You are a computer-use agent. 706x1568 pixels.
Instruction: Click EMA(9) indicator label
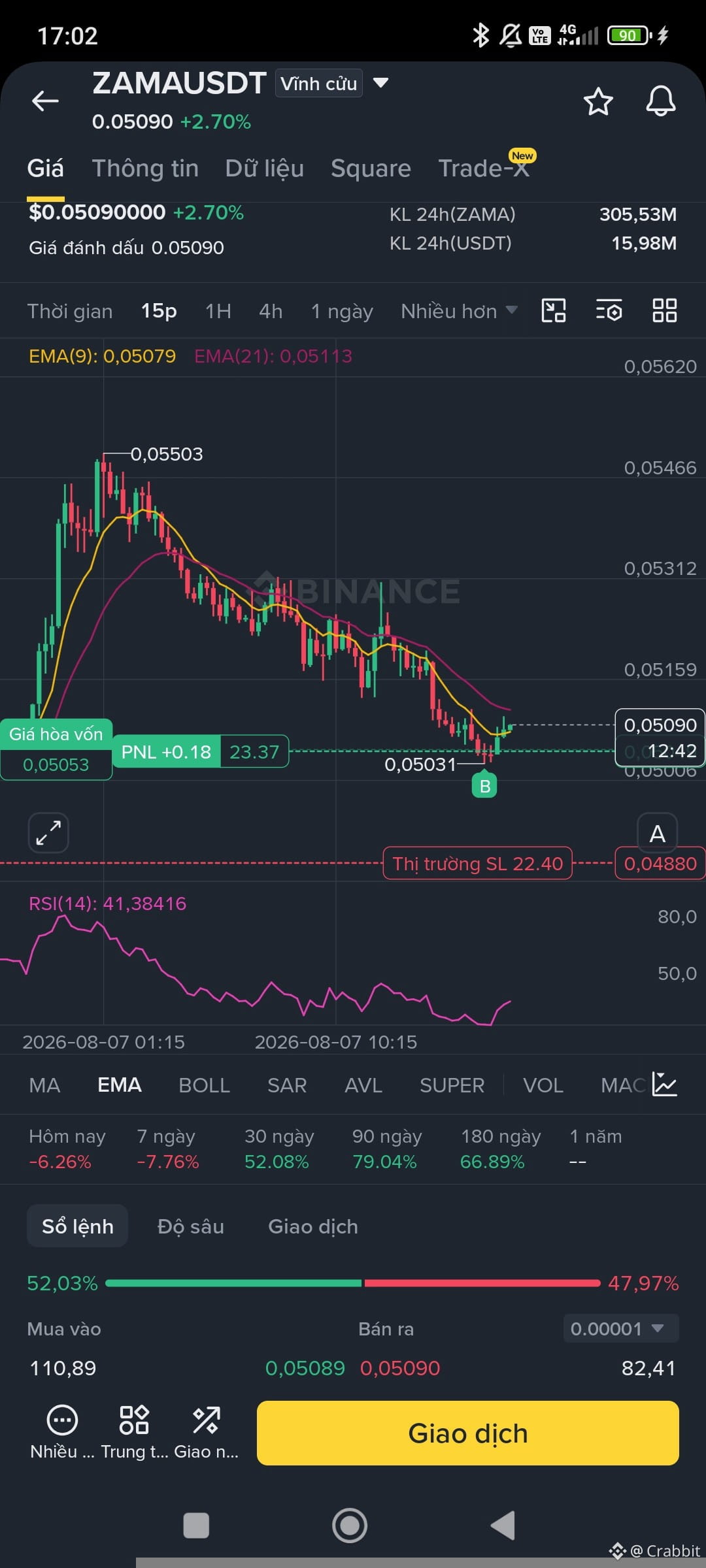pyautogui.click(x=102, y=356)
